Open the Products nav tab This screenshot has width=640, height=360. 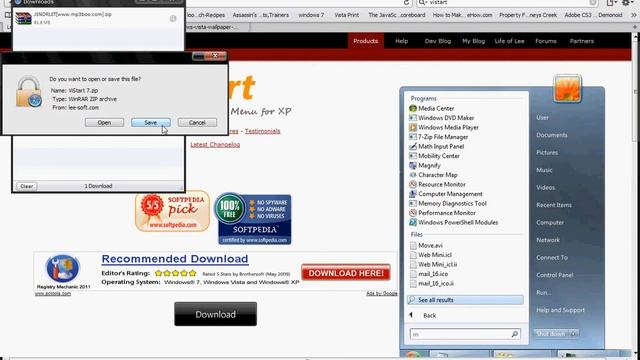coord(366,41)
